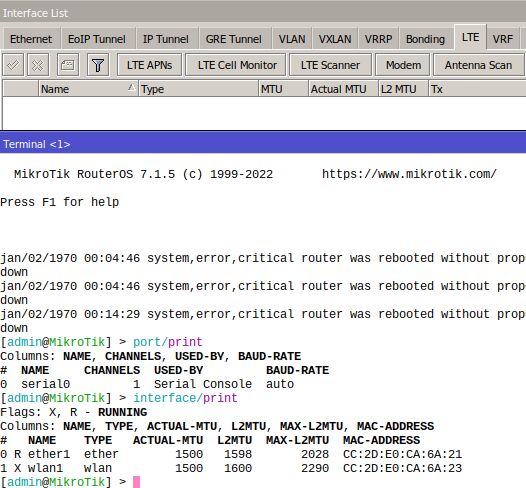Click the 'ether1' interface name
This screenshot has width=526, height=488.
[49, 454]
